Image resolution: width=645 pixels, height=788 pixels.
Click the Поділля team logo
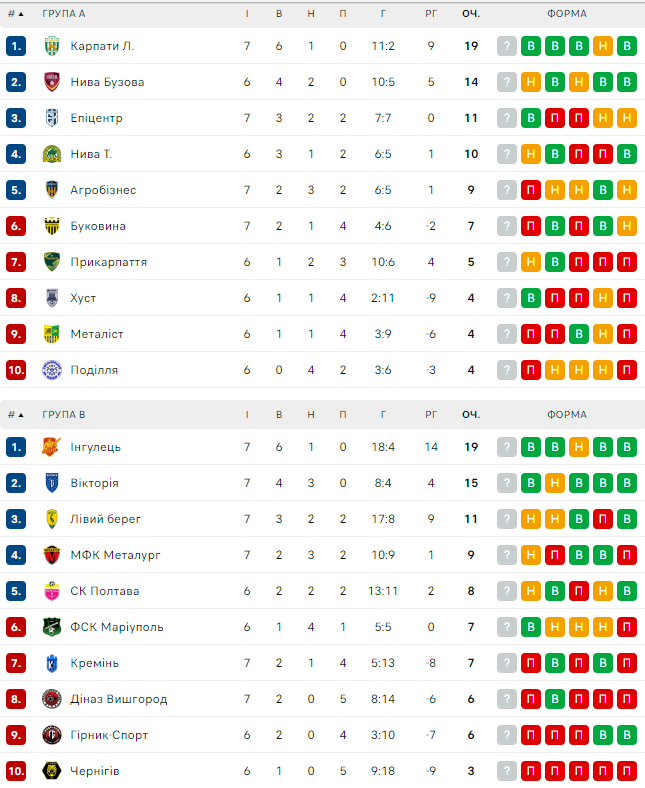53,370
